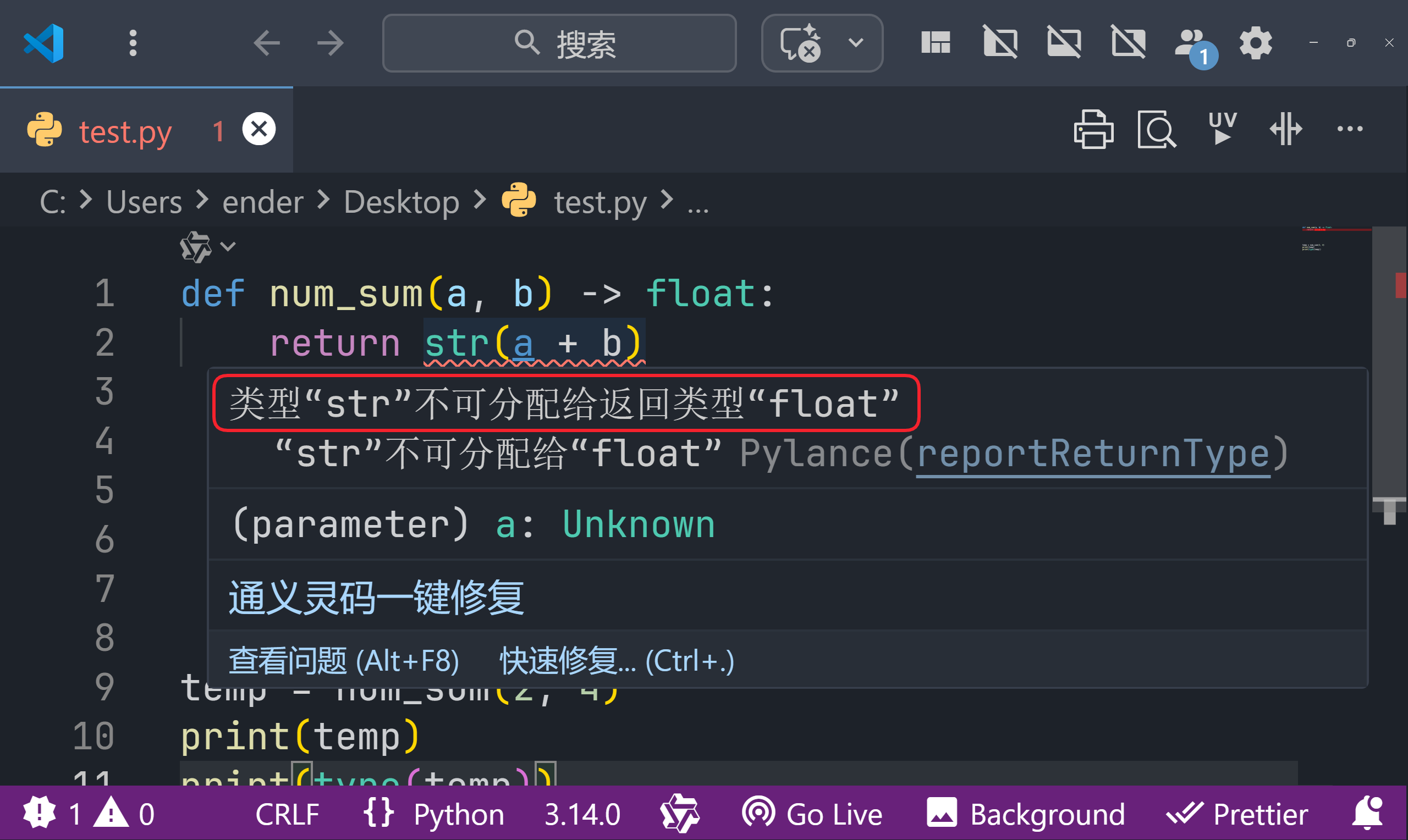Click the search document preview icon
The height and width of the screenshot is (840, 1408).
click(x=1156, y=130)
